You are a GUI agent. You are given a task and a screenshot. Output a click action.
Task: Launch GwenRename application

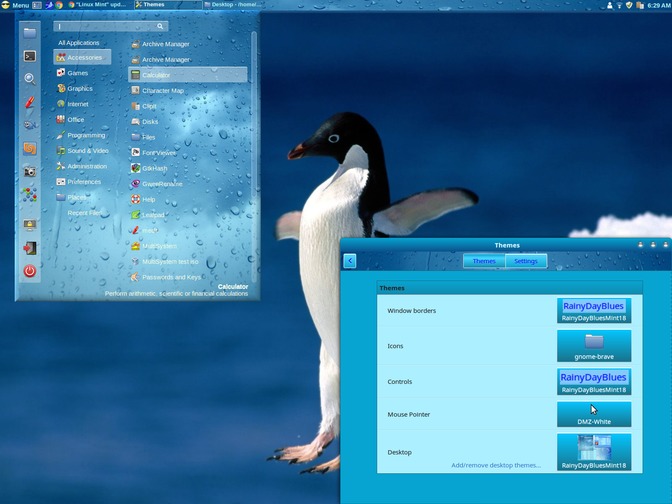tap(188, 184)
